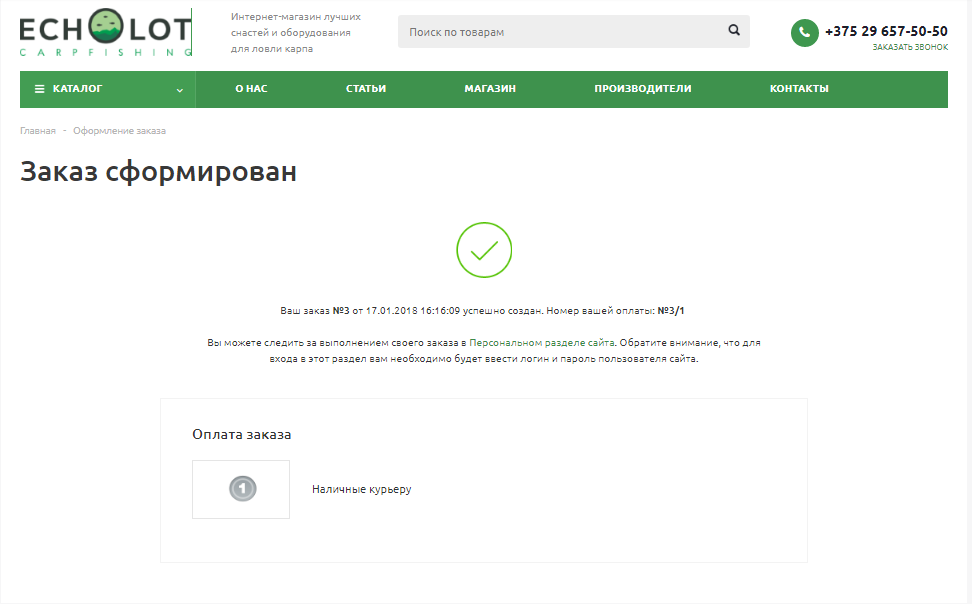Click the Оформление заказа breadcrumb
This screenshot has width=972, height=604.
tap(119, 131)
